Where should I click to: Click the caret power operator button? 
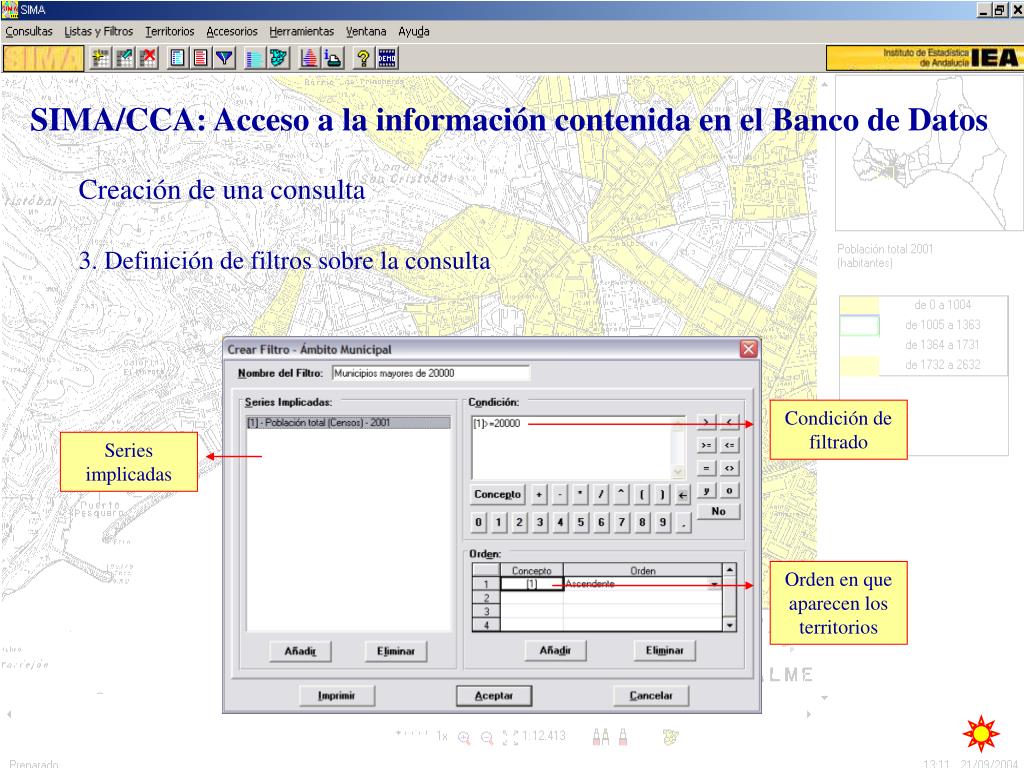[621, 495]
